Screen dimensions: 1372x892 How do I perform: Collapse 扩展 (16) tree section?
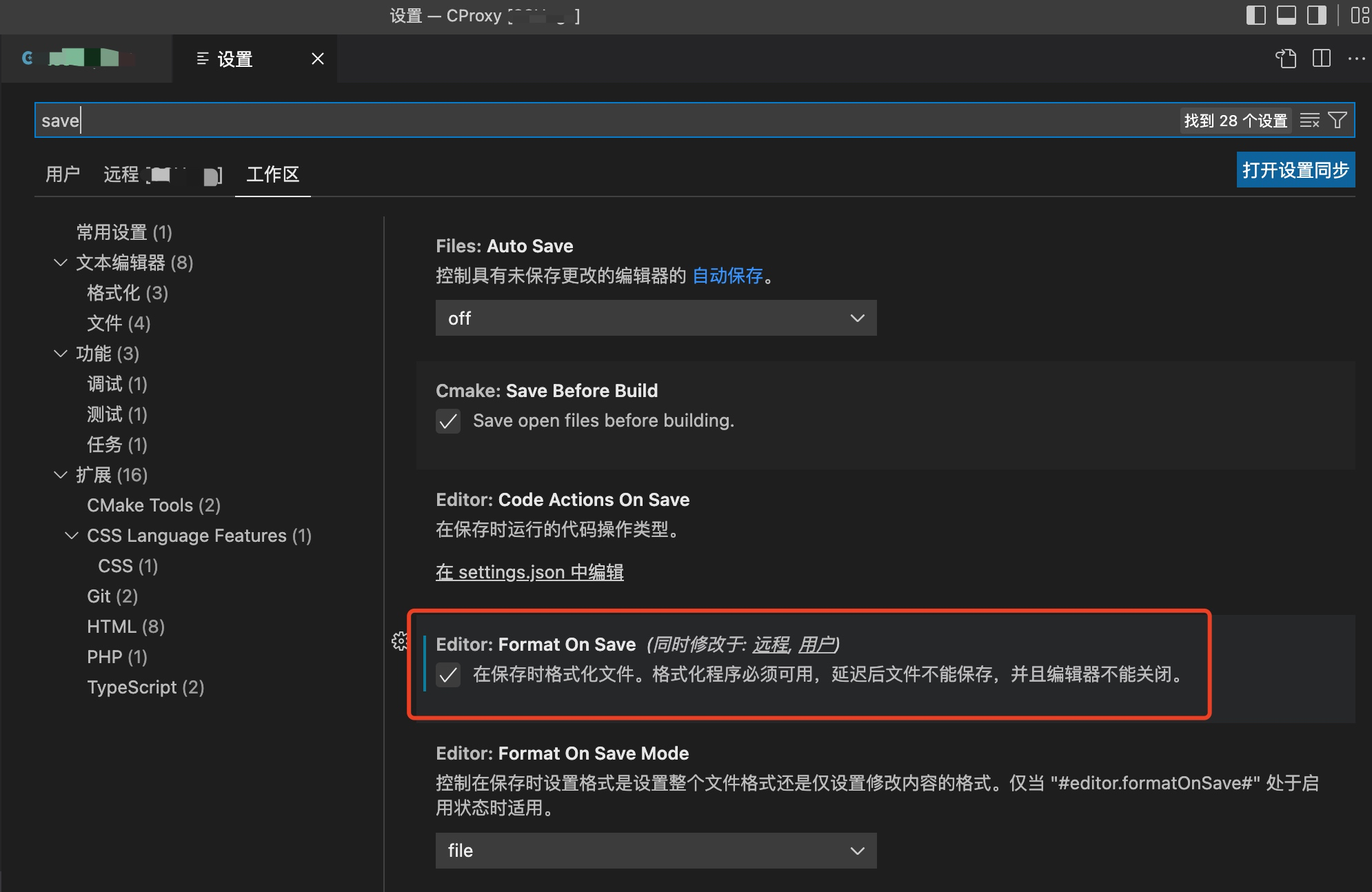(61, 475)
